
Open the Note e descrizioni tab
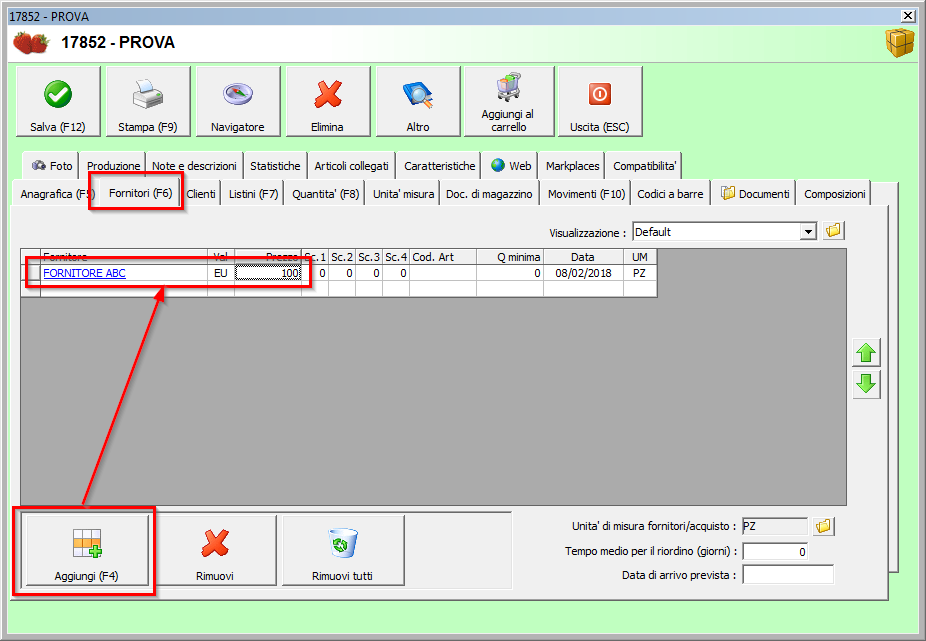[194, 166]
